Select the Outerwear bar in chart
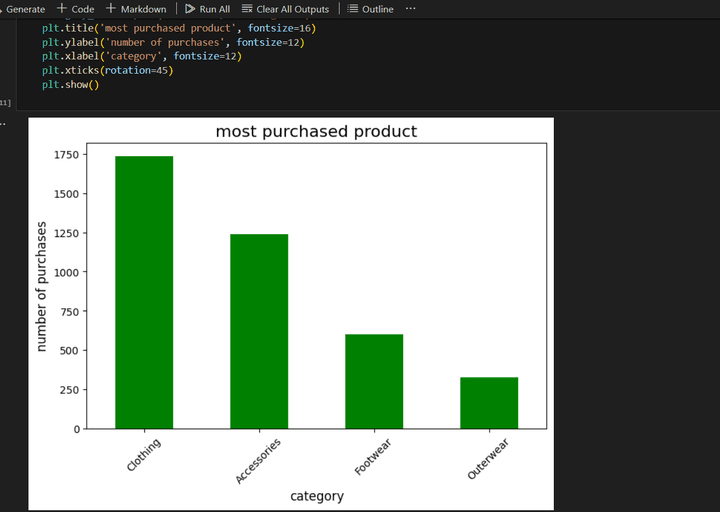 (489, 403)
